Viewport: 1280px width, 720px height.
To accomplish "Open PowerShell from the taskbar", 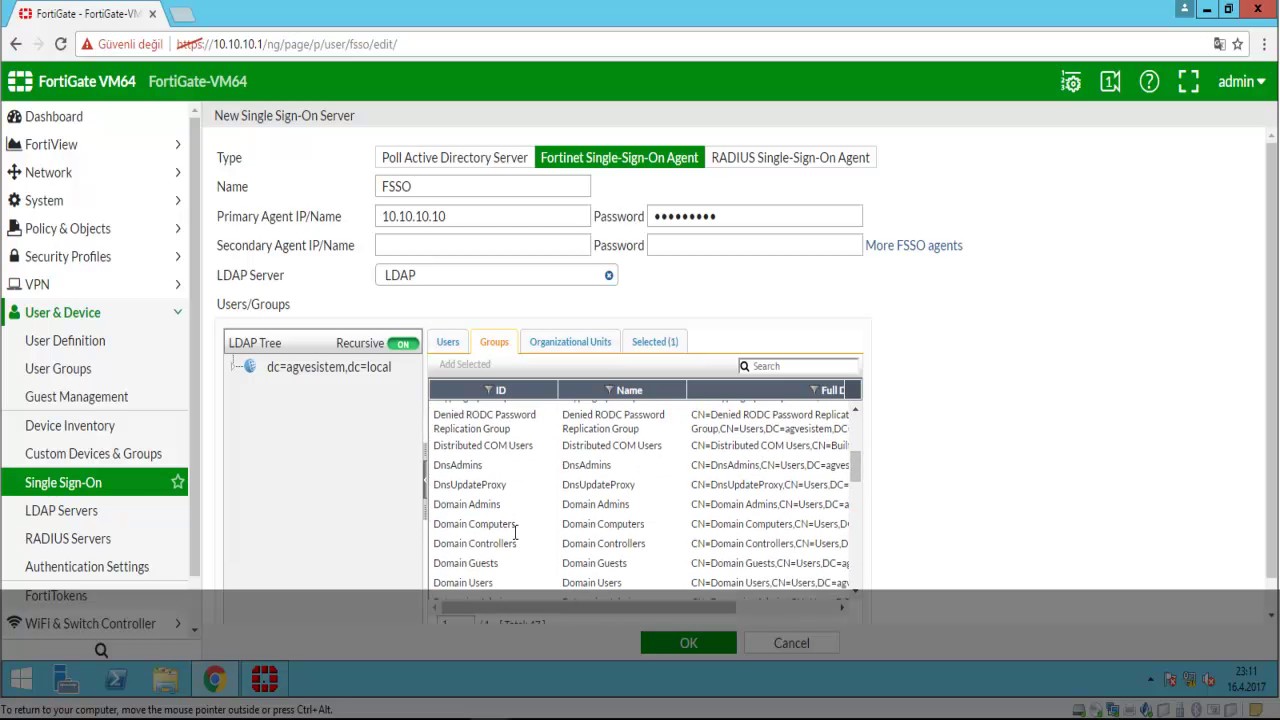I will (x=116, y=681).
